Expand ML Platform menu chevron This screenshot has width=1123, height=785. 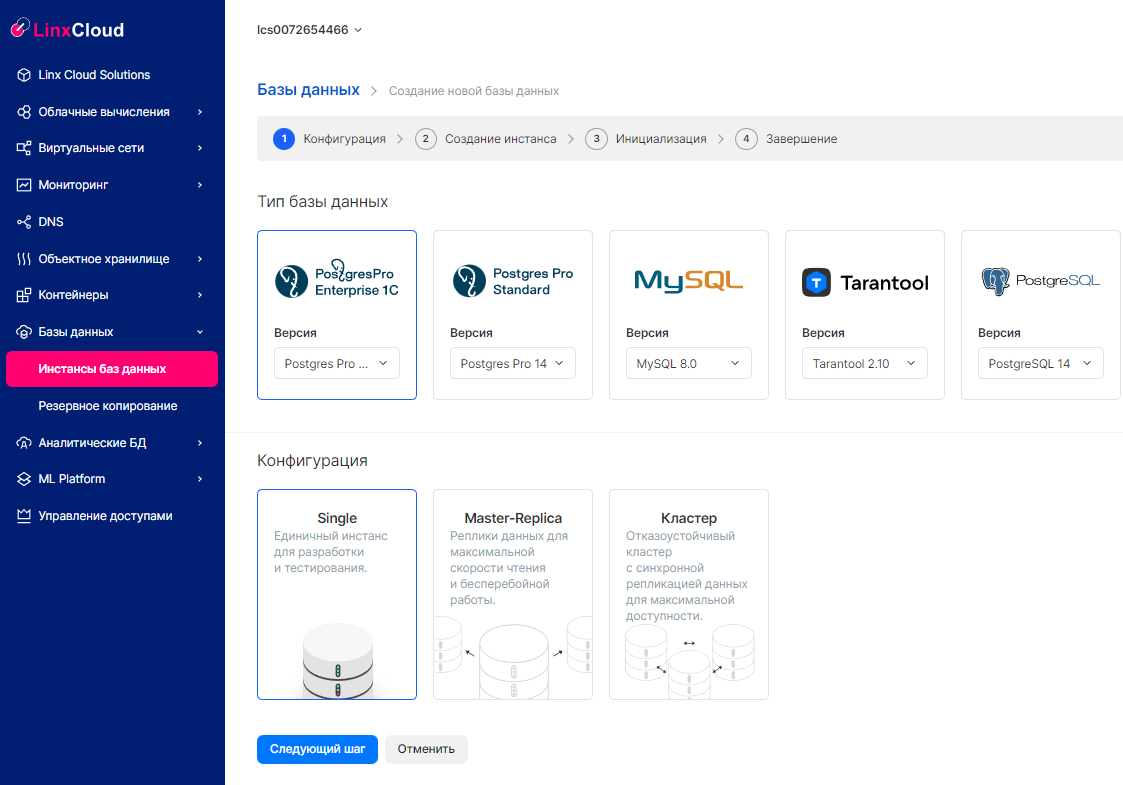pyautogui.click(x=200, y=479)
